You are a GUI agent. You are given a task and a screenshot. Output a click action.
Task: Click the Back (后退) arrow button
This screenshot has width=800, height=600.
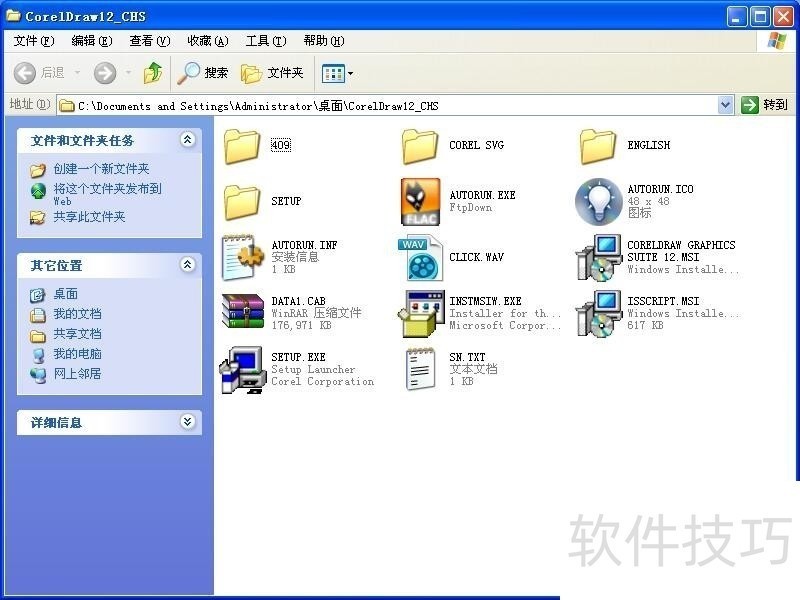39,73
